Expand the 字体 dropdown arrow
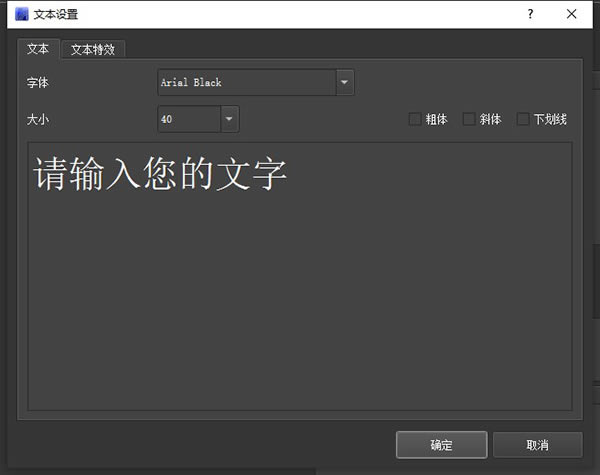The width and height of the screenshot is (600, 475). pos(345,82)
